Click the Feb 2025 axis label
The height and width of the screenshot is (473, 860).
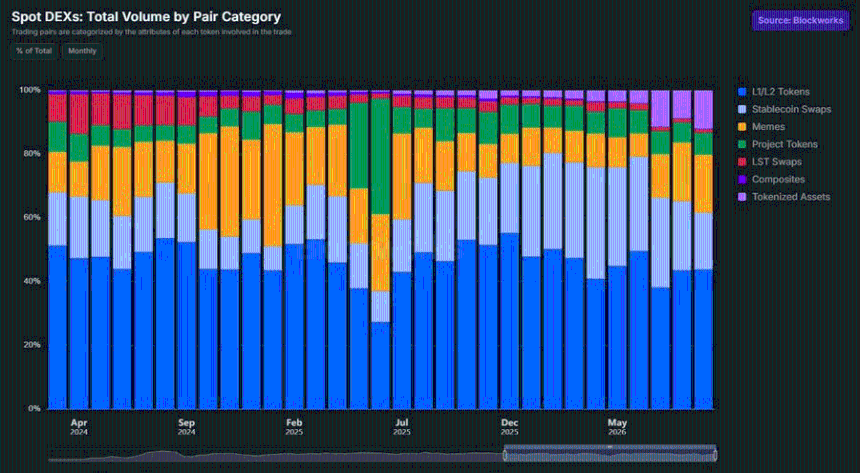[x=294, y=427]
